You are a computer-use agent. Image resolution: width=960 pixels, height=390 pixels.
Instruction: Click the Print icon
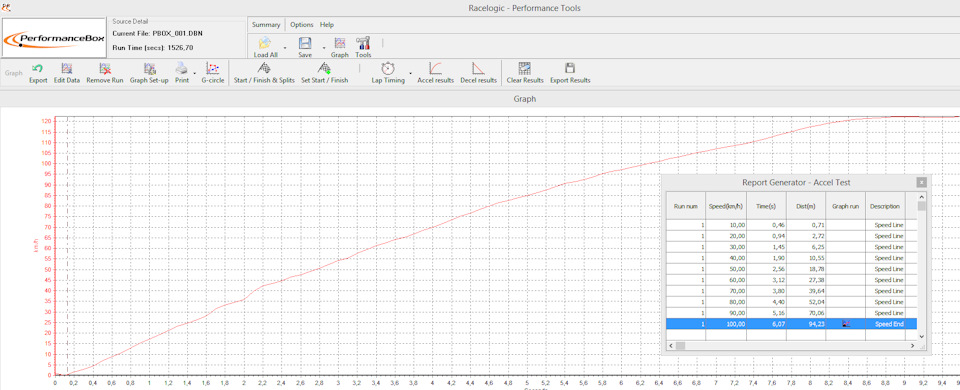181,69
